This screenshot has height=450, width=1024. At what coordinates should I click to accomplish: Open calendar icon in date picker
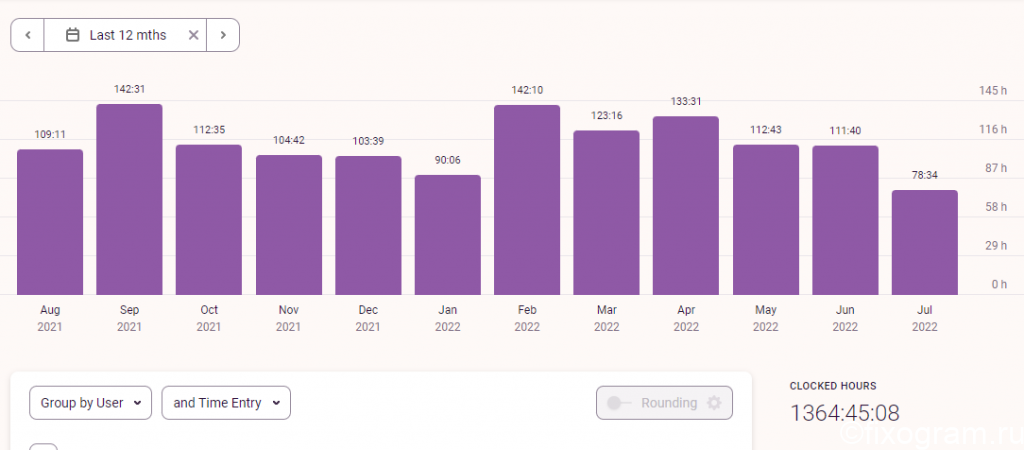click(72, 35)
